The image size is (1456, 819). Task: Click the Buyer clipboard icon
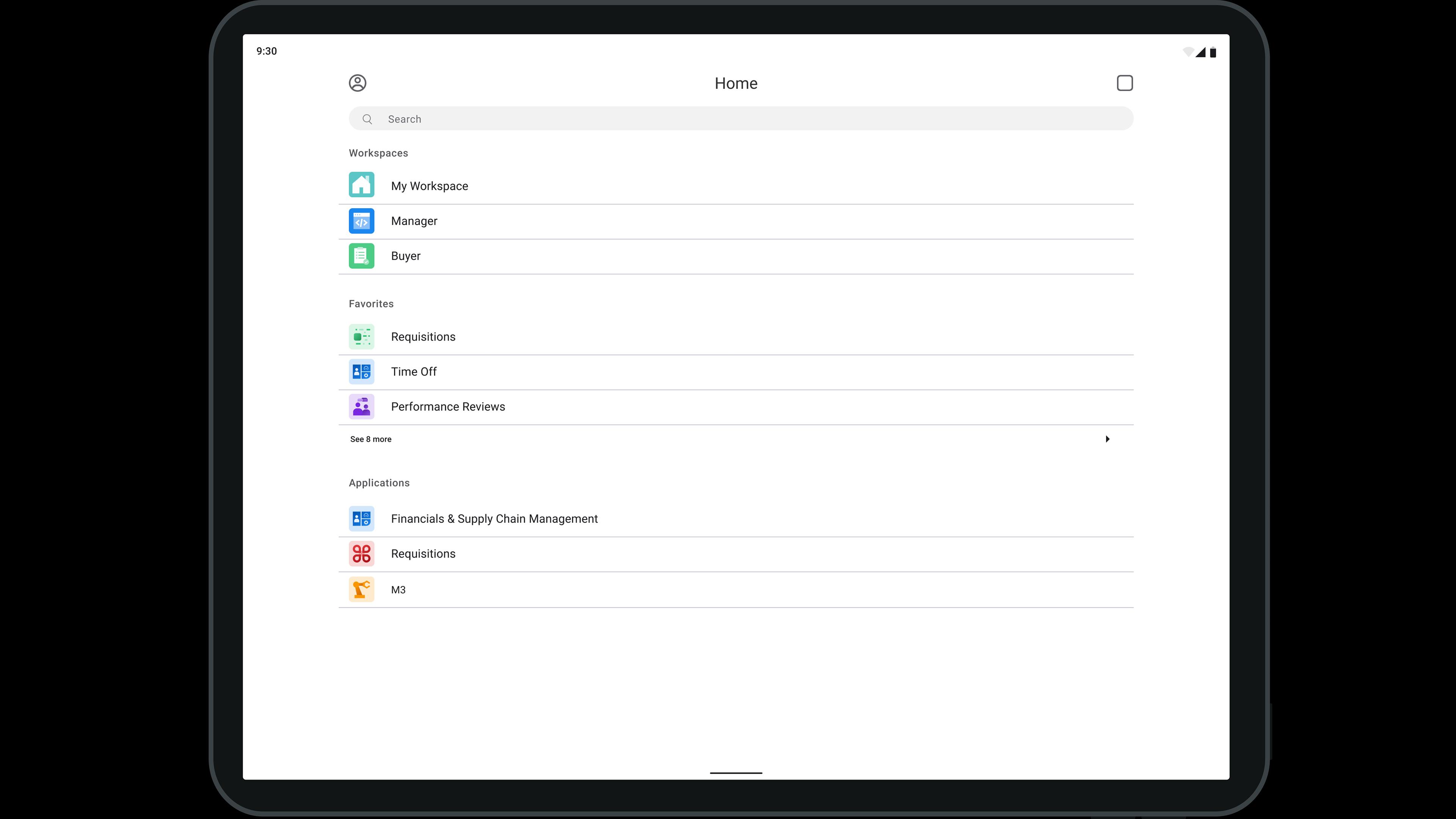tap(361, 256)
